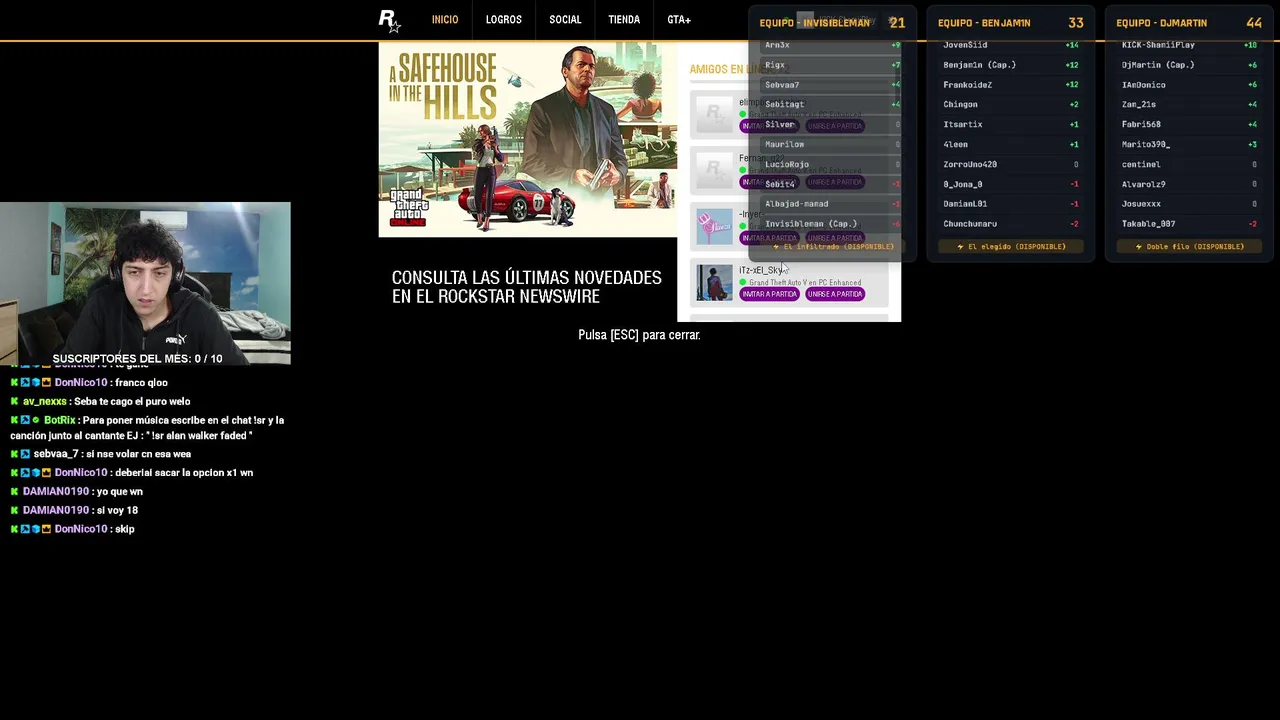Click av_nexxs username in chat
Viewport: 1280px width, 720px height.
tap(45, 402)
